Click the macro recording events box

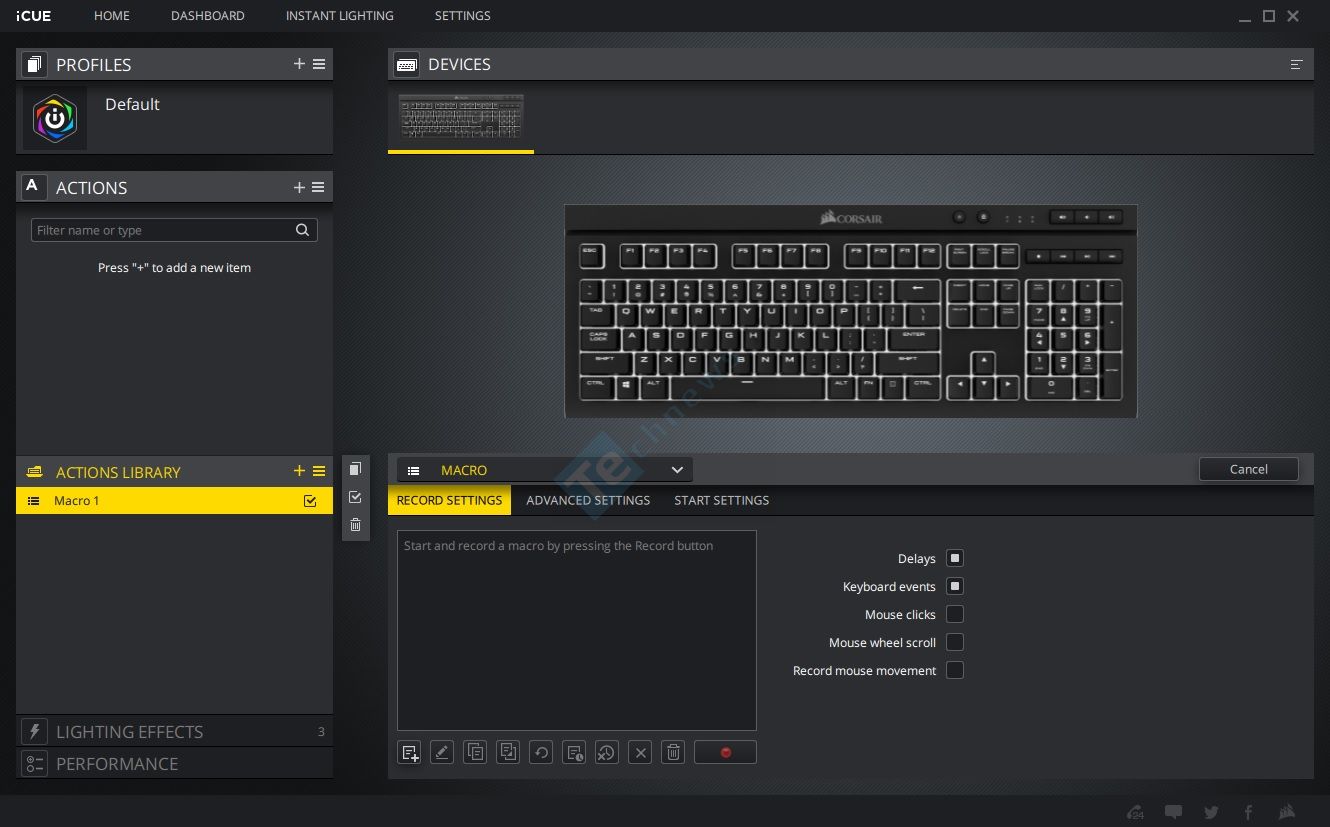click(577, 630)
